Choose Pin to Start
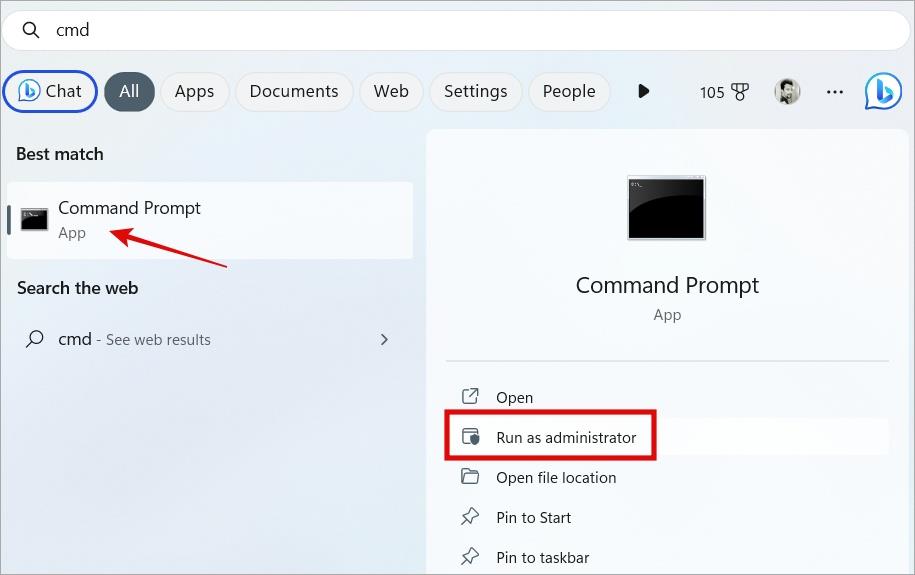Image resolution: width=915 pixels, height=575 pixels. (x=668, y=517)
